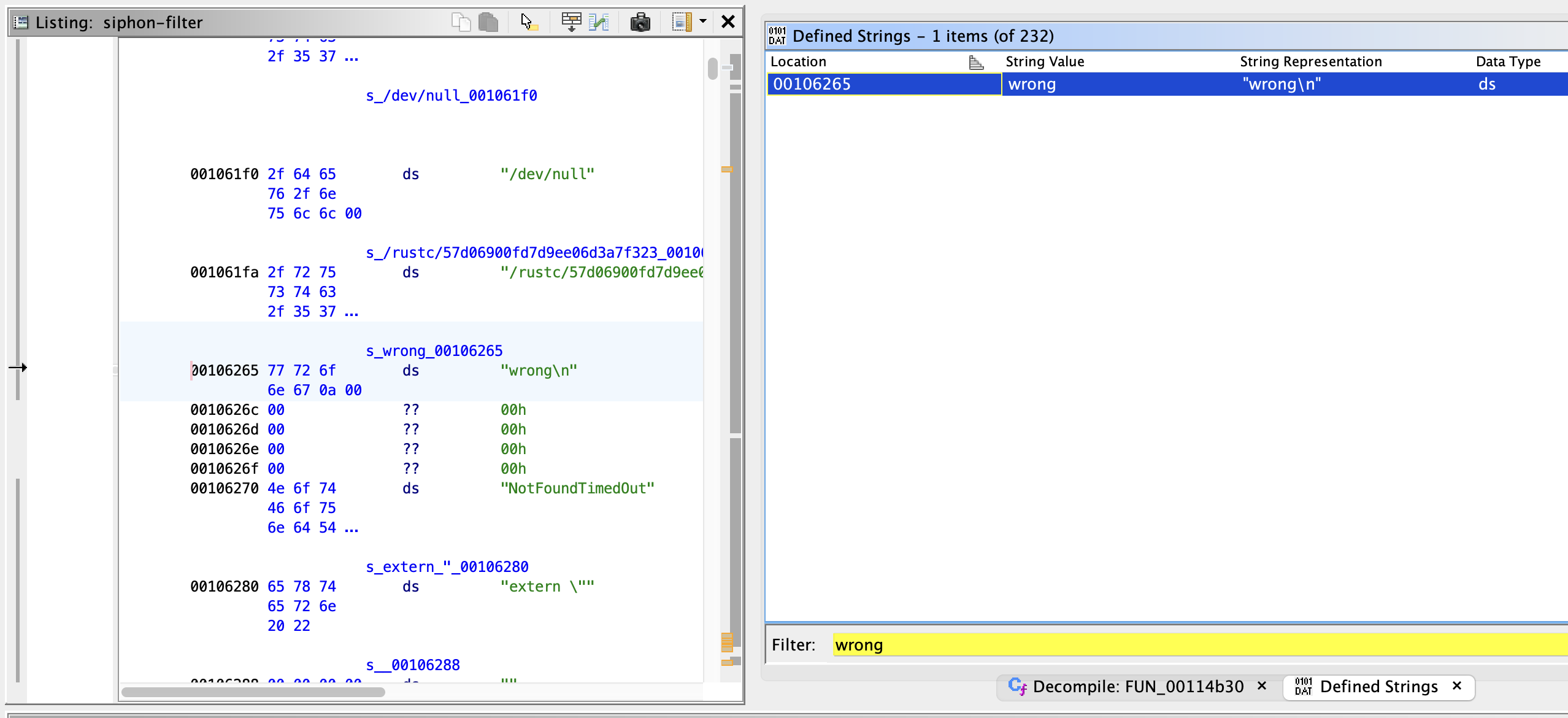
Task: Open the Edit Listing Fields icon
Action: click(571, 22)
